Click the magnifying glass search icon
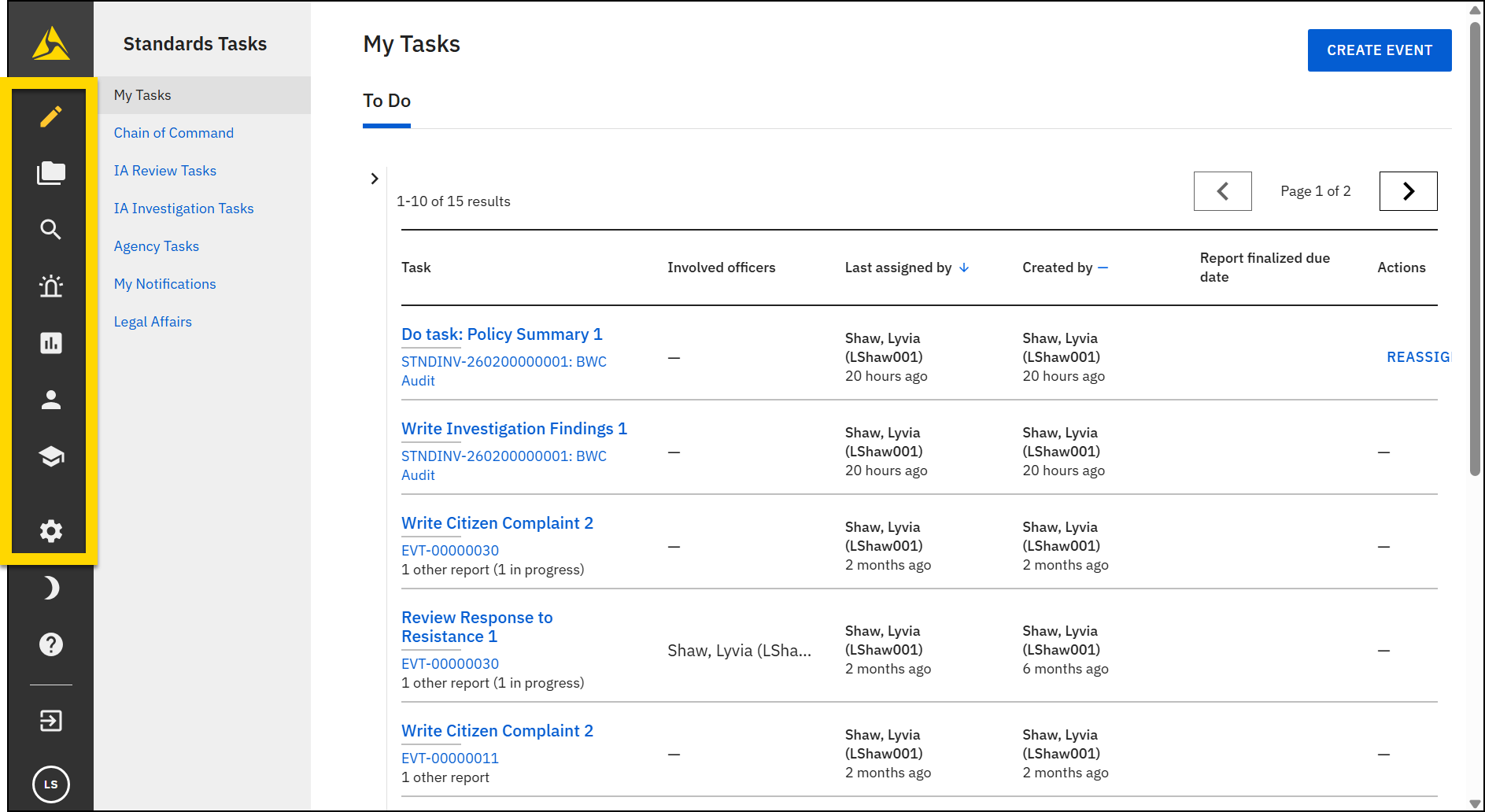1485x812 pixels. click(51, 230)
